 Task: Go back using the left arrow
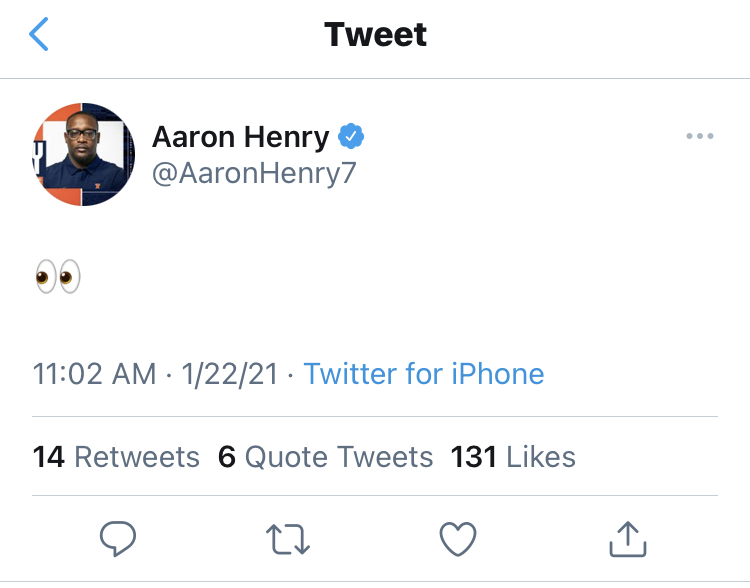click(x=39, y=35)
